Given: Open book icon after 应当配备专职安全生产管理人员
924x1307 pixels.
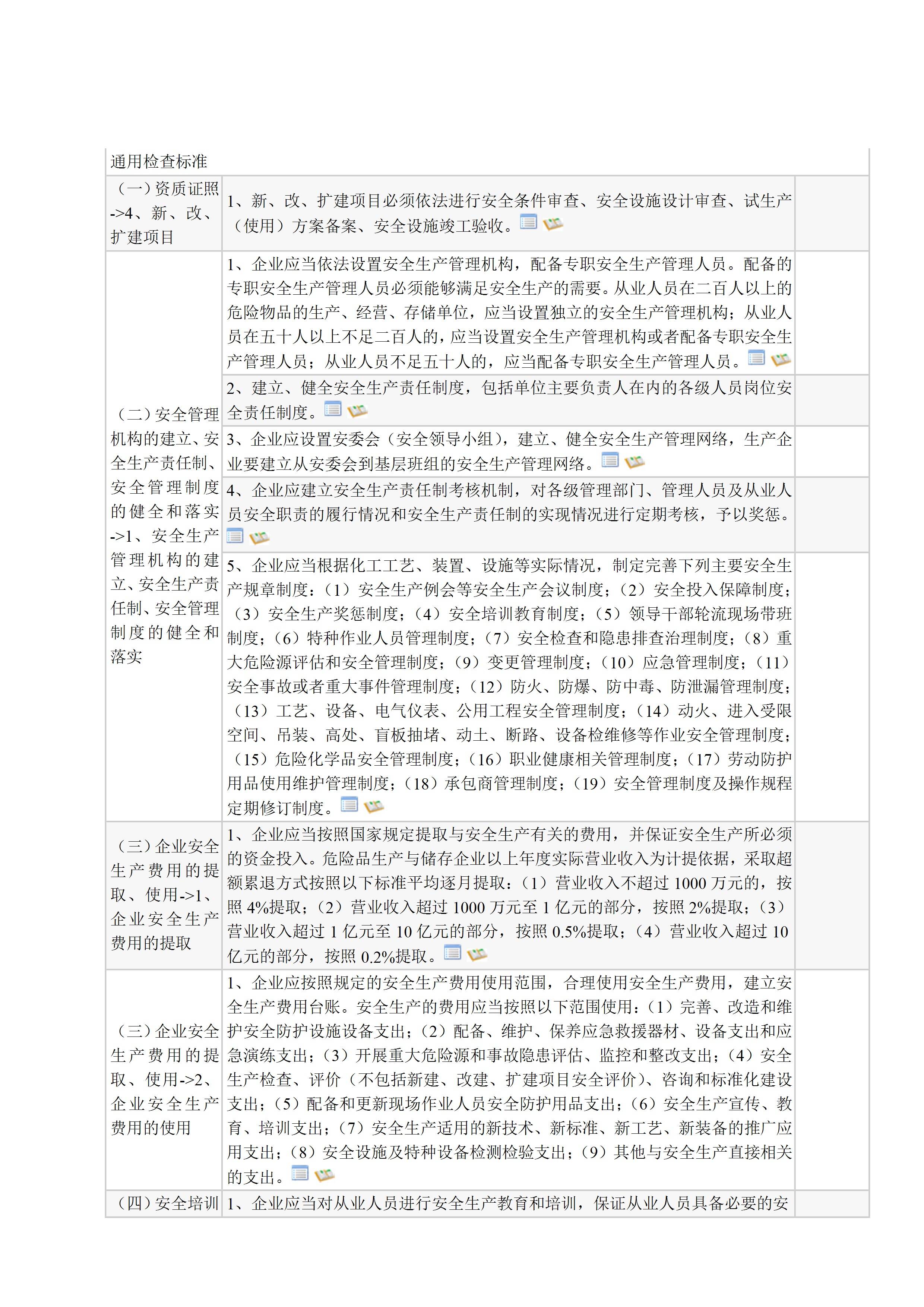Looking at the screenshot, I should pos(781,360).
